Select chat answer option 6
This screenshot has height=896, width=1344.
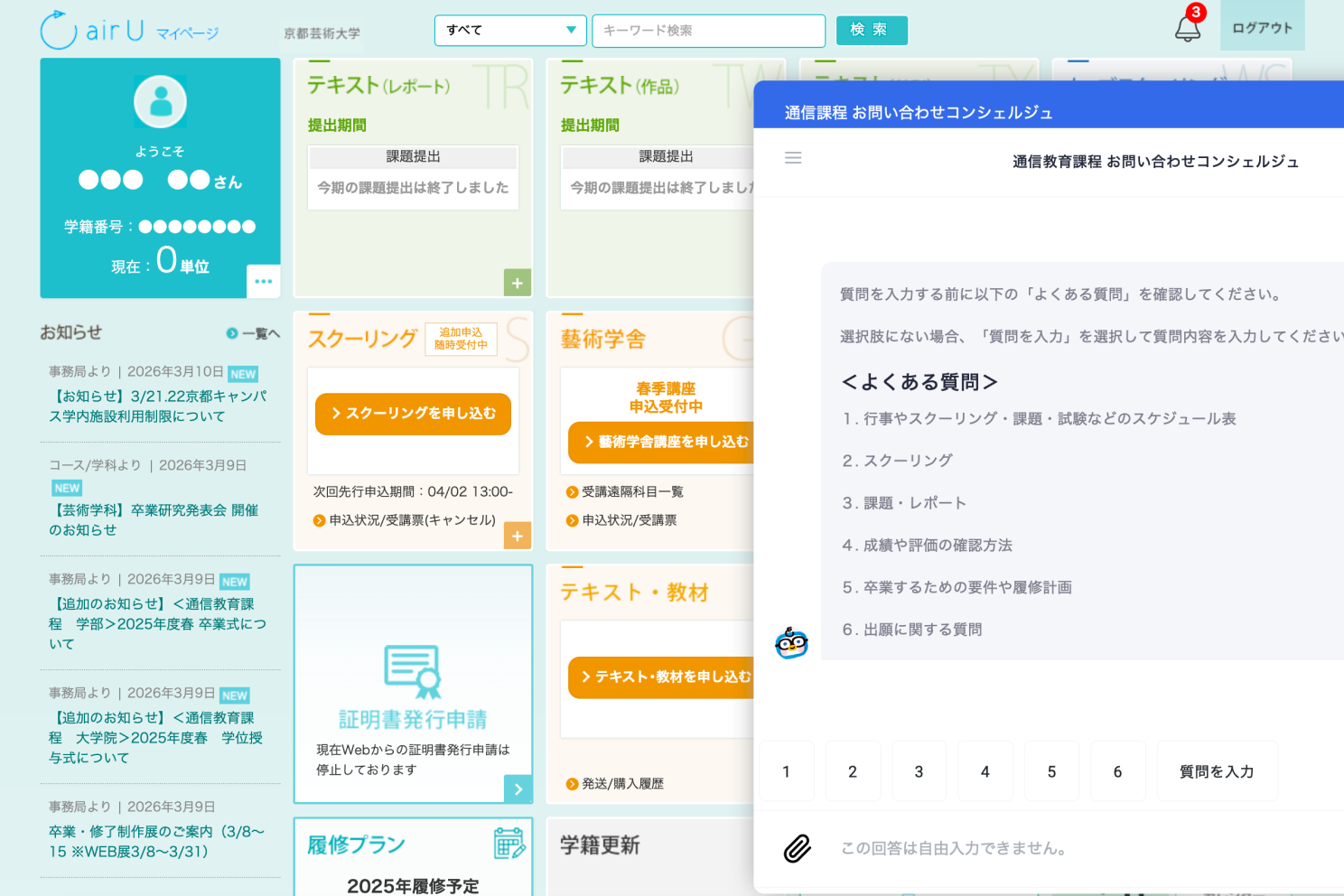(x=1117, y=771)
